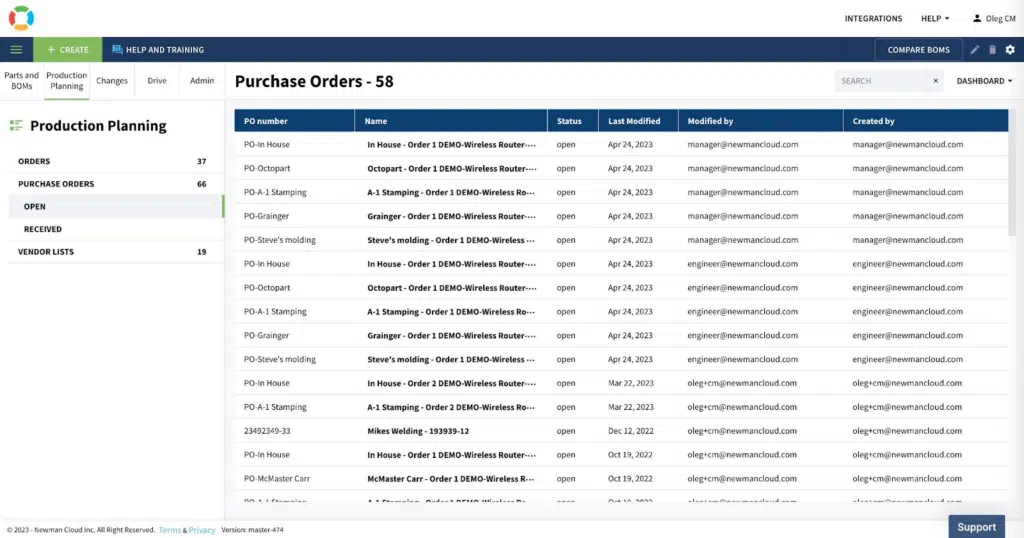Click the OpenBOM colorful logo
This screenshot has height=538, width=1024.
coord(21,18)
